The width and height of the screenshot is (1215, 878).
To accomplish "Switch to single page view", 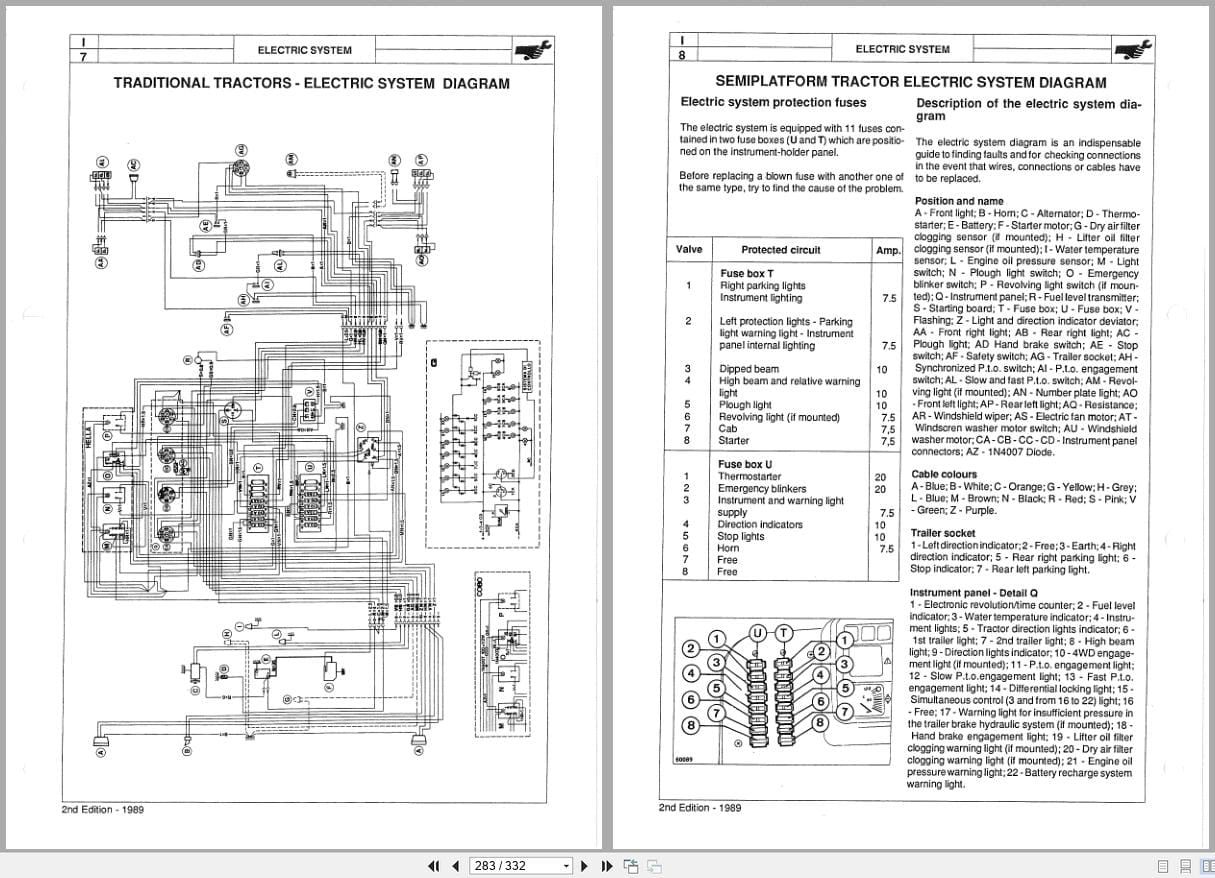I will click(1164, 866).
